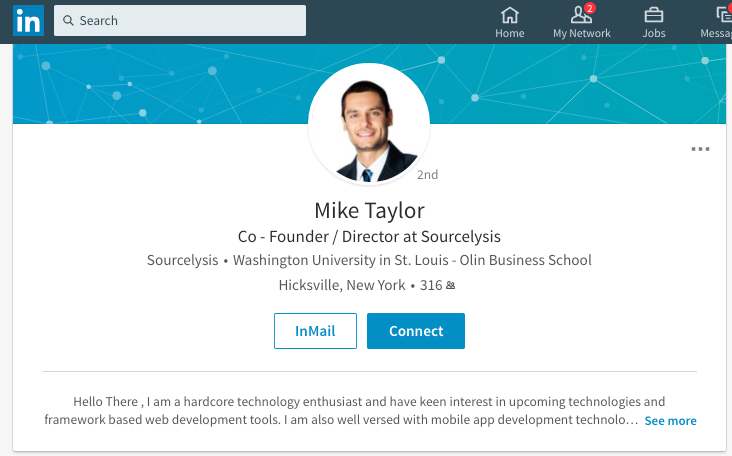Click the 2nd degree connection label

[427, 175]
